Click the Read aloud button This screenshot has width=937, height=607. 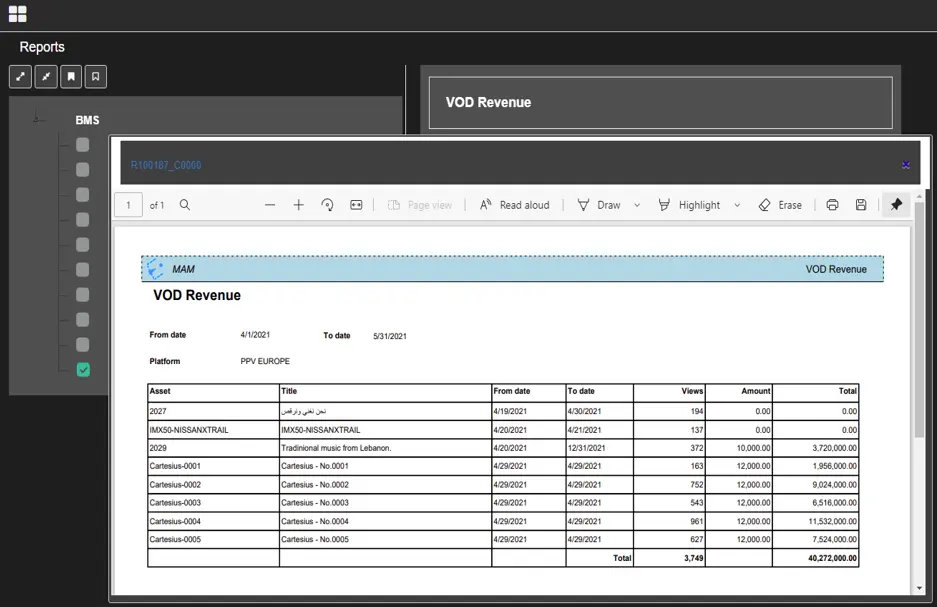514,205
